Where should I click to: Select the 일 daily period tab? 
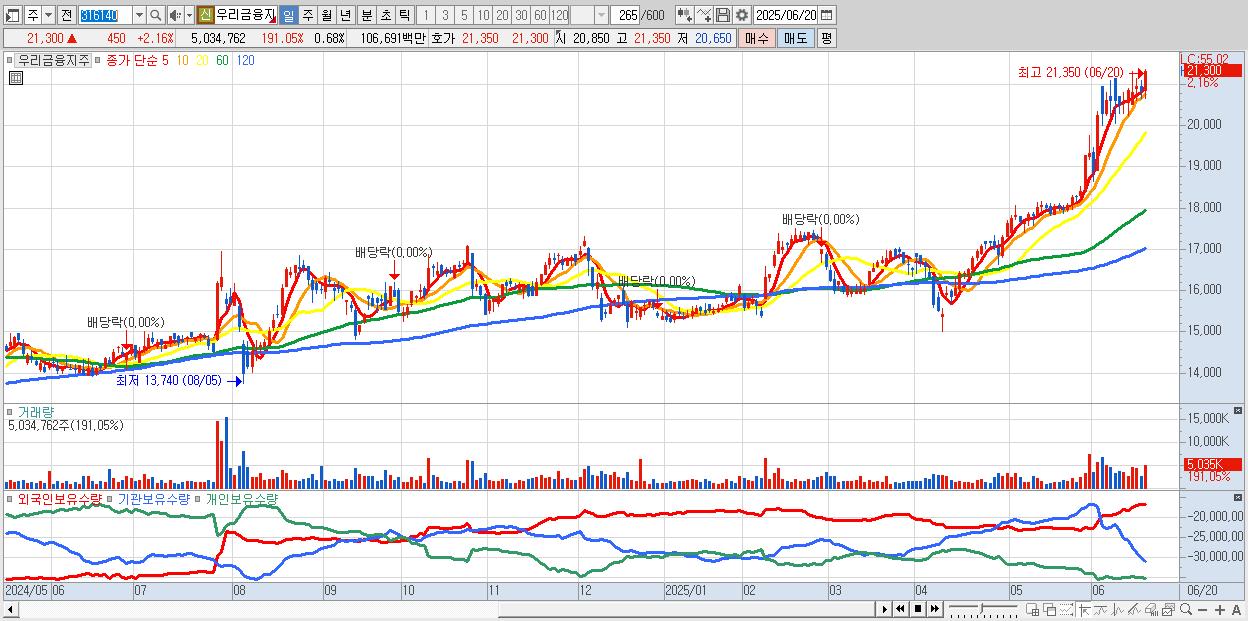click(x=288, y=15)
